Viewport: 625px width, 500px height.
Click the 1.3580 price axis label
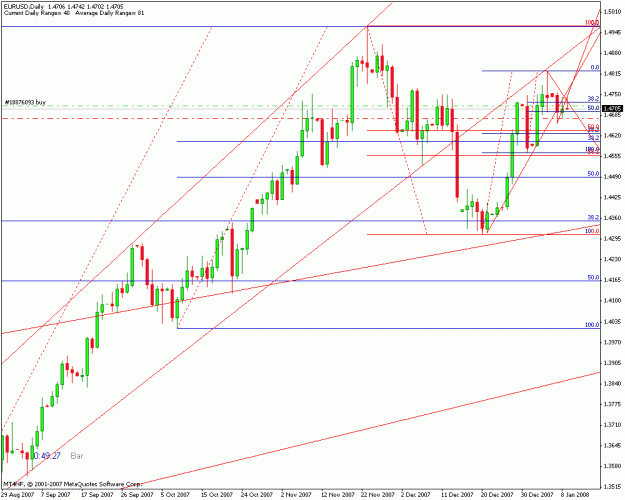(x=612, y=466)
